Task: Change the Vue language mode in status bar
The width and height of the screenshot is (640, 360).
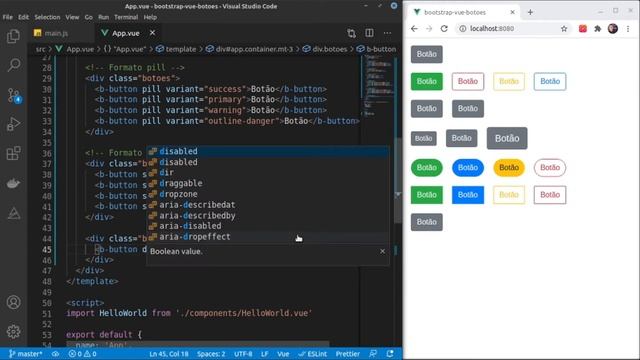Action: 283,354
